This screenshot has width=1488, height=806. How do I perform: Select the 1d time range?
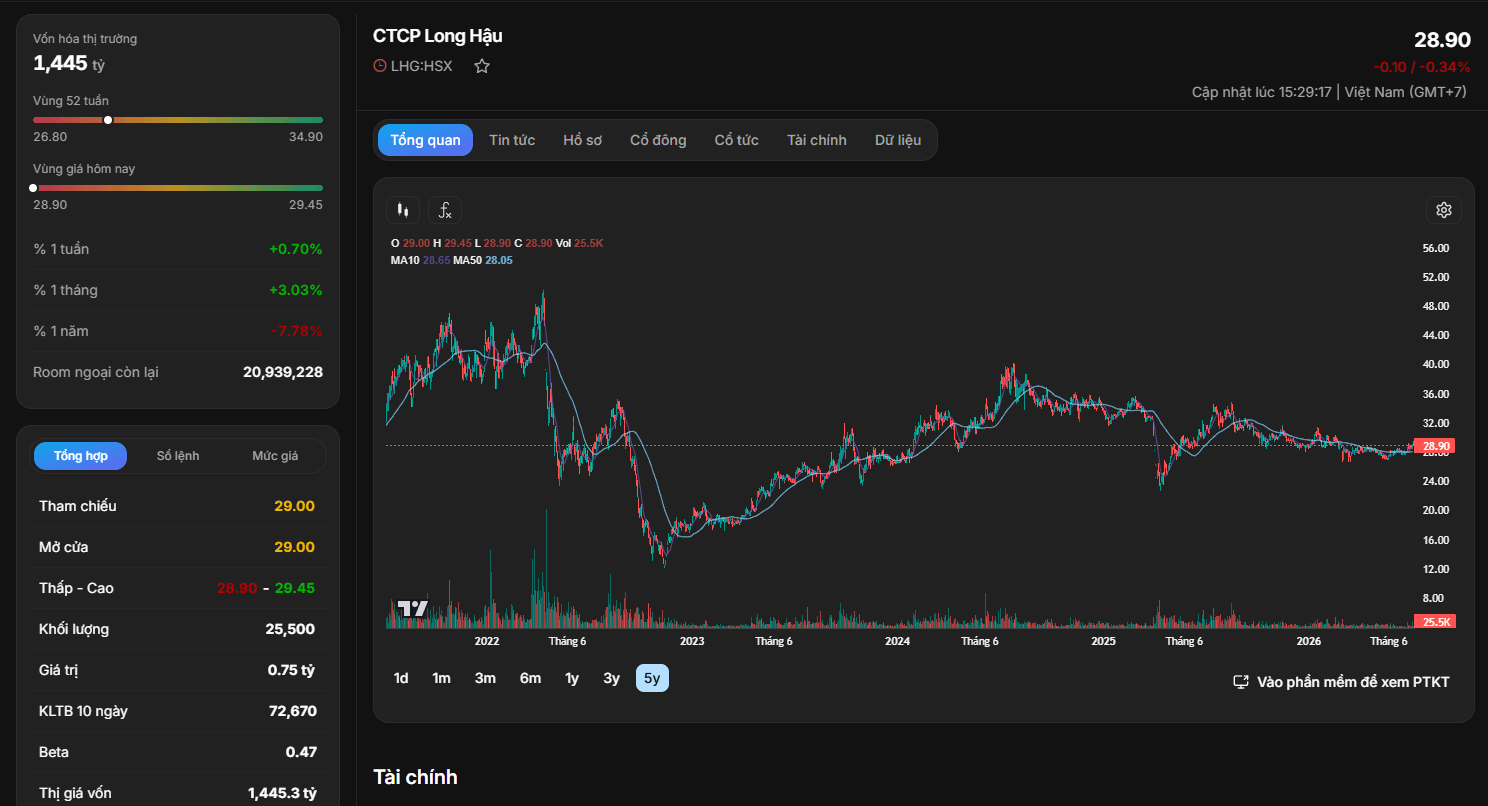point(401,678)
